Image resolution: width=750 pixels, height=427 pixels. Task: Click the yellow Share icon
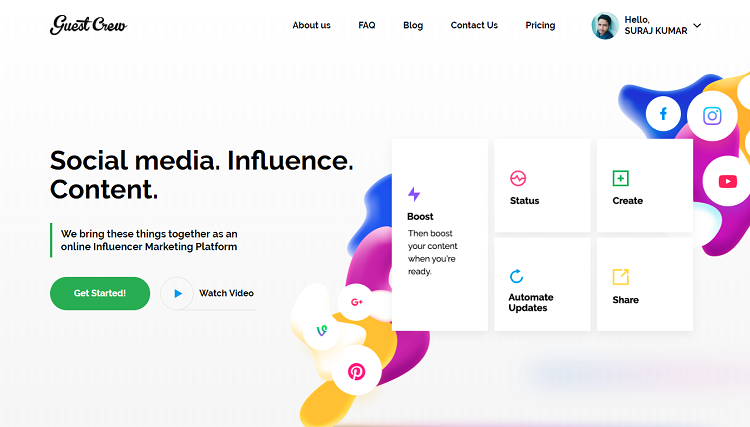[x=620, y=276]
